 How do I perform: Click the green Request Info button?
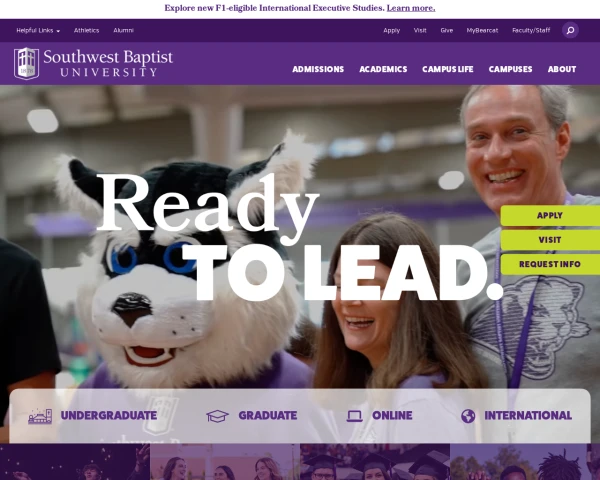549,264
